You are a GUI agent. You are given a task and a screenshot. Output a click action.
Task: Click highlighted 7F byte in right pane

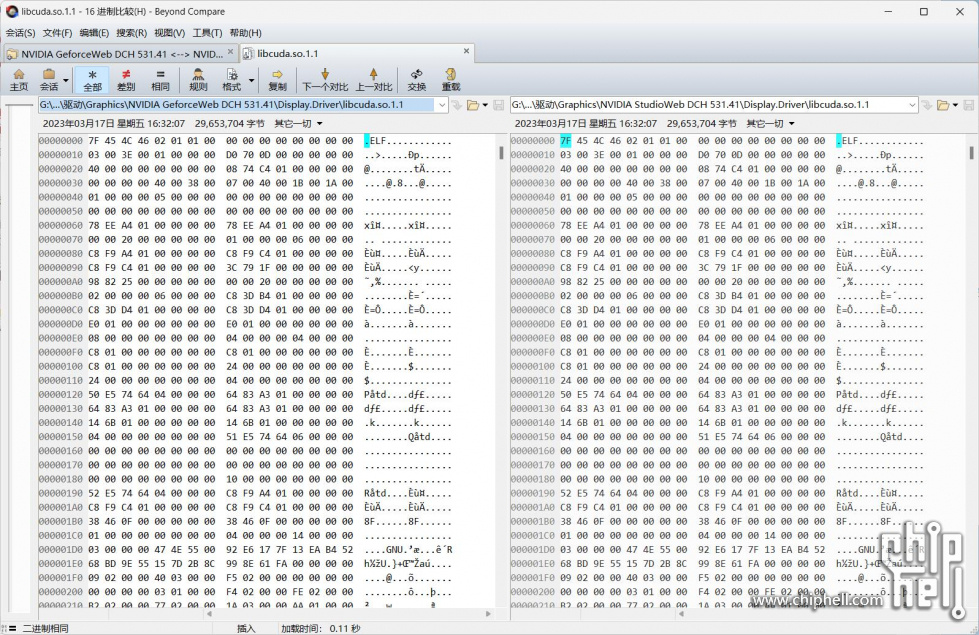tap(566, 141)
